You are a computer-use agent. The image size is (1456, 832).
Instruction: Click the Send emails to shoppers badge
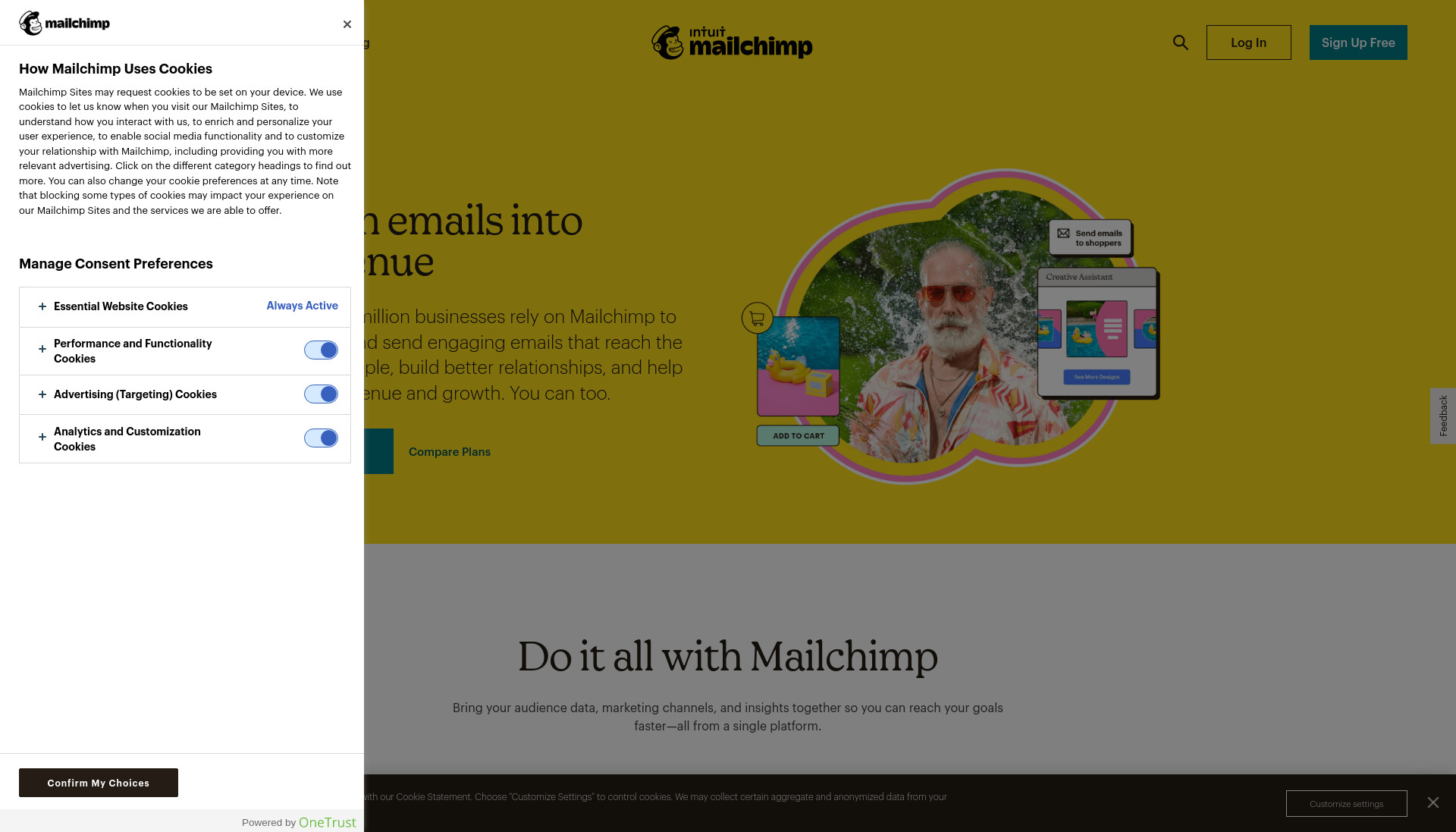click(x=1090, y=238)
